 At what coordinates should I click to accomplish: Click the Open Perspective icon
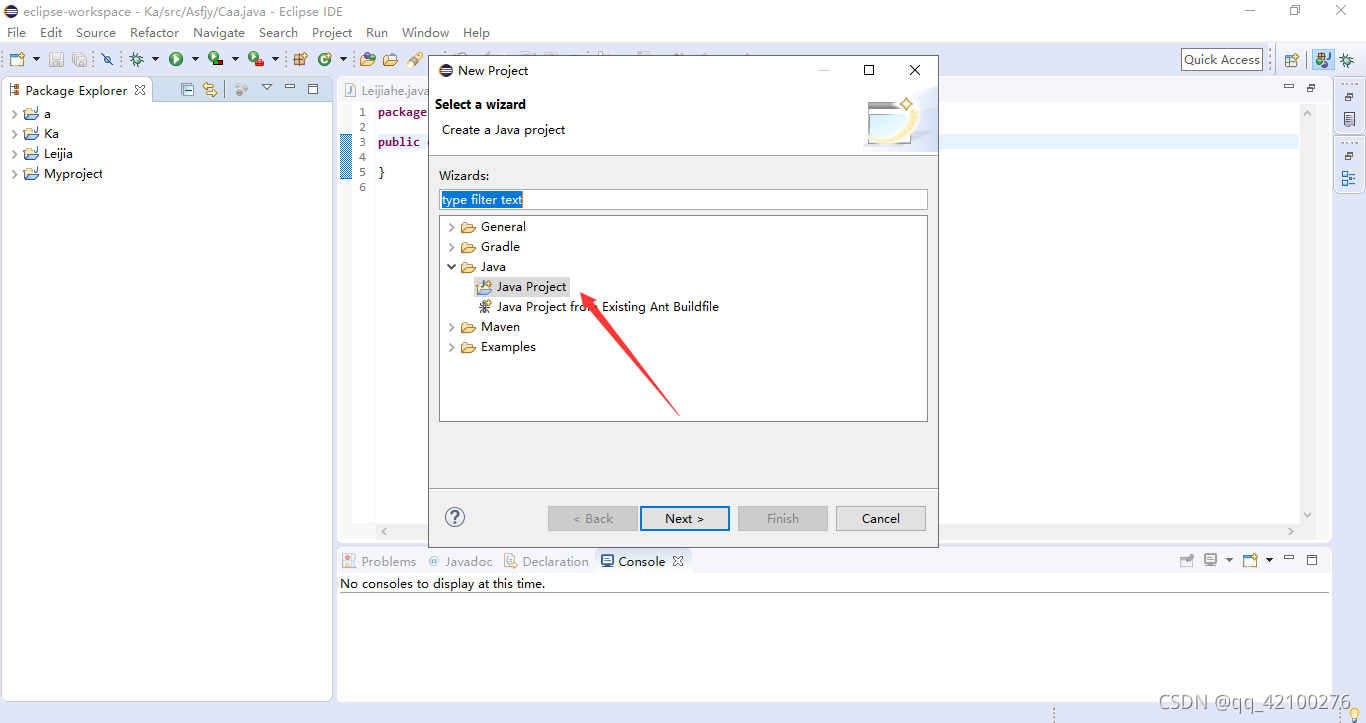coord(1291,60)
